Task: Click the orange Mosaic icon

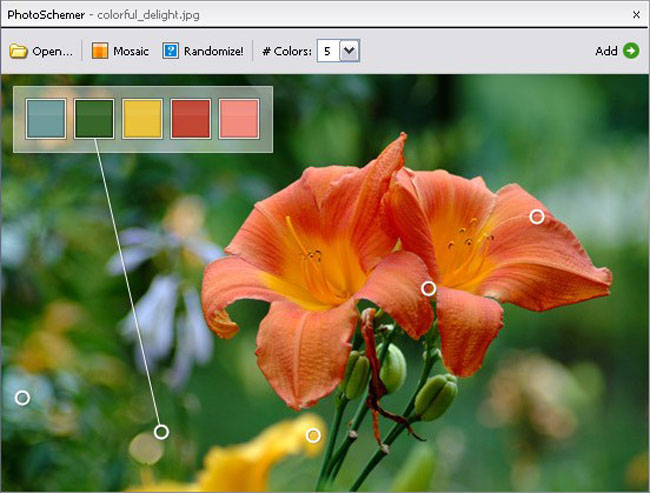Action: pos(100,51)
